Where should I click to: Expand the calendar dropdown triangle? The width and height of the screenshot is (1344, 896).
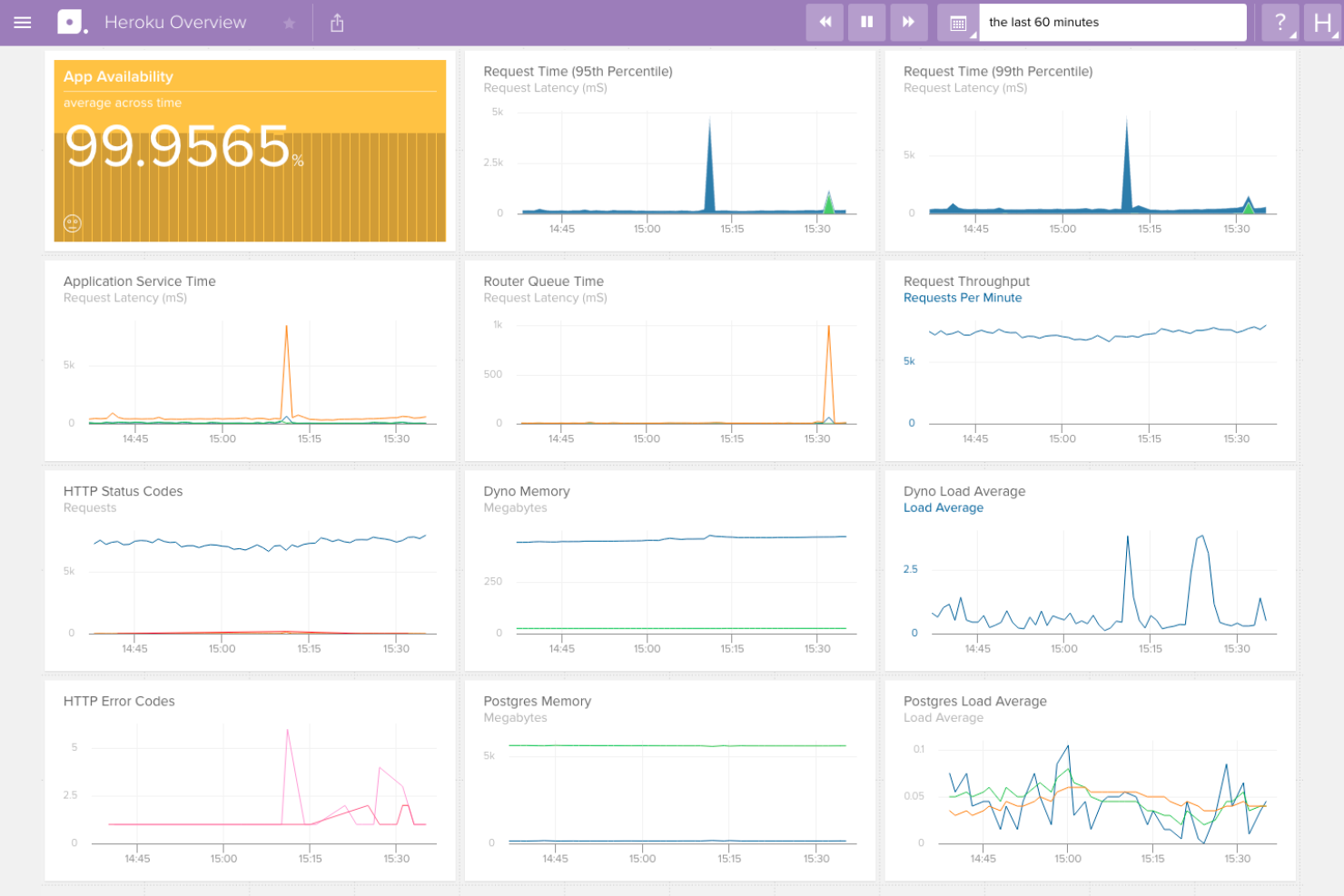click(973, 34)
